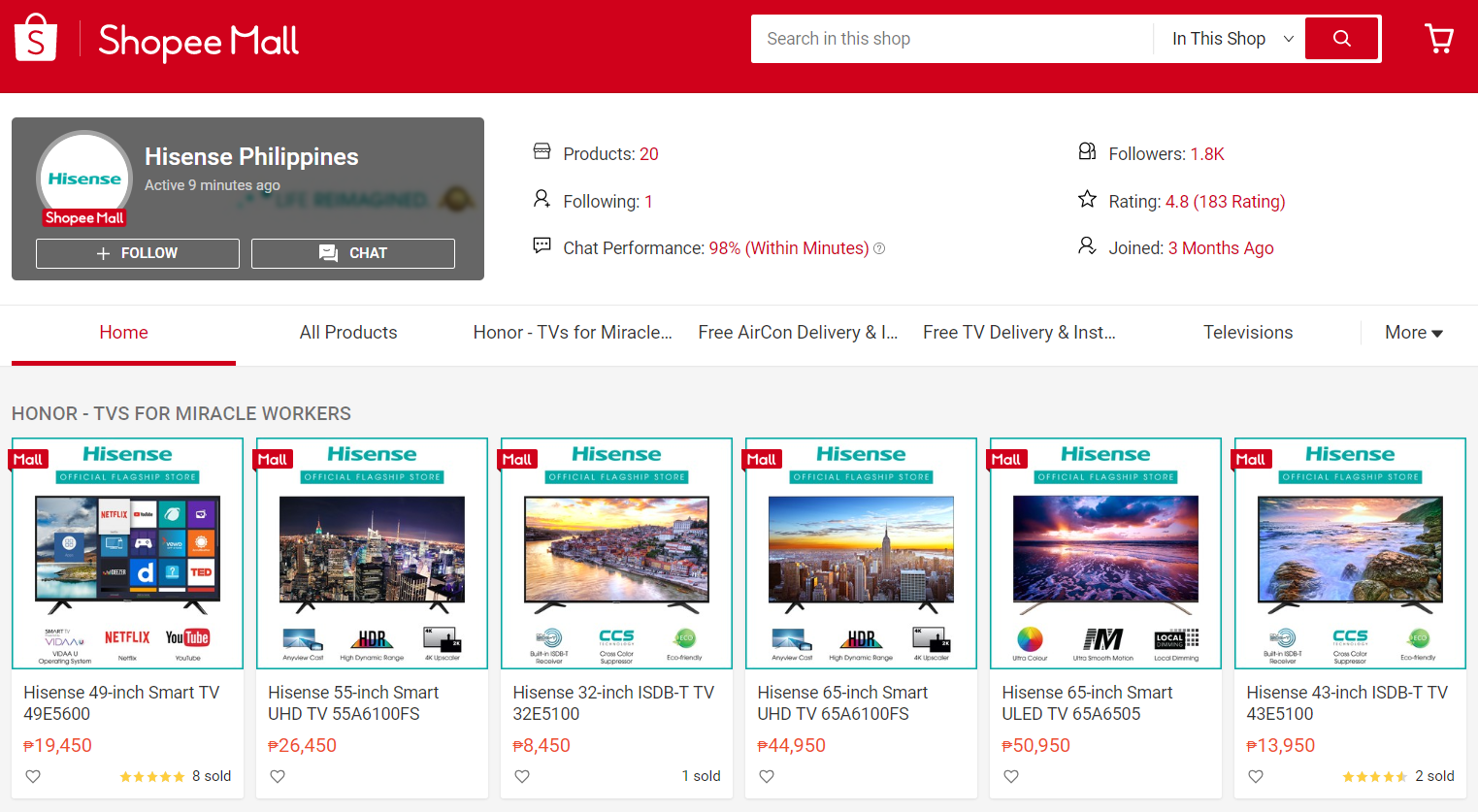Switch to the All Products tab
Image resolution: width=1478 pixels, height=812 pixels.
pyautogui.click(x=348, y=333)
